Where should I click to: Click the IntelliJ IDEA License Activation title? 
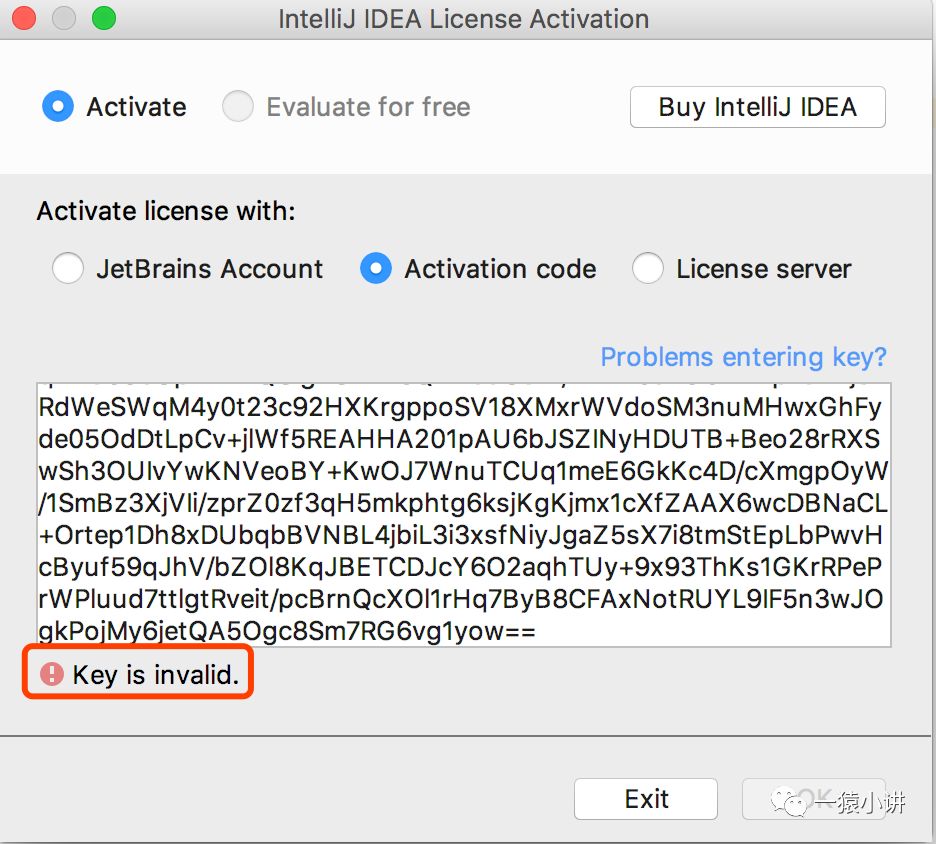tap(462, 19)
